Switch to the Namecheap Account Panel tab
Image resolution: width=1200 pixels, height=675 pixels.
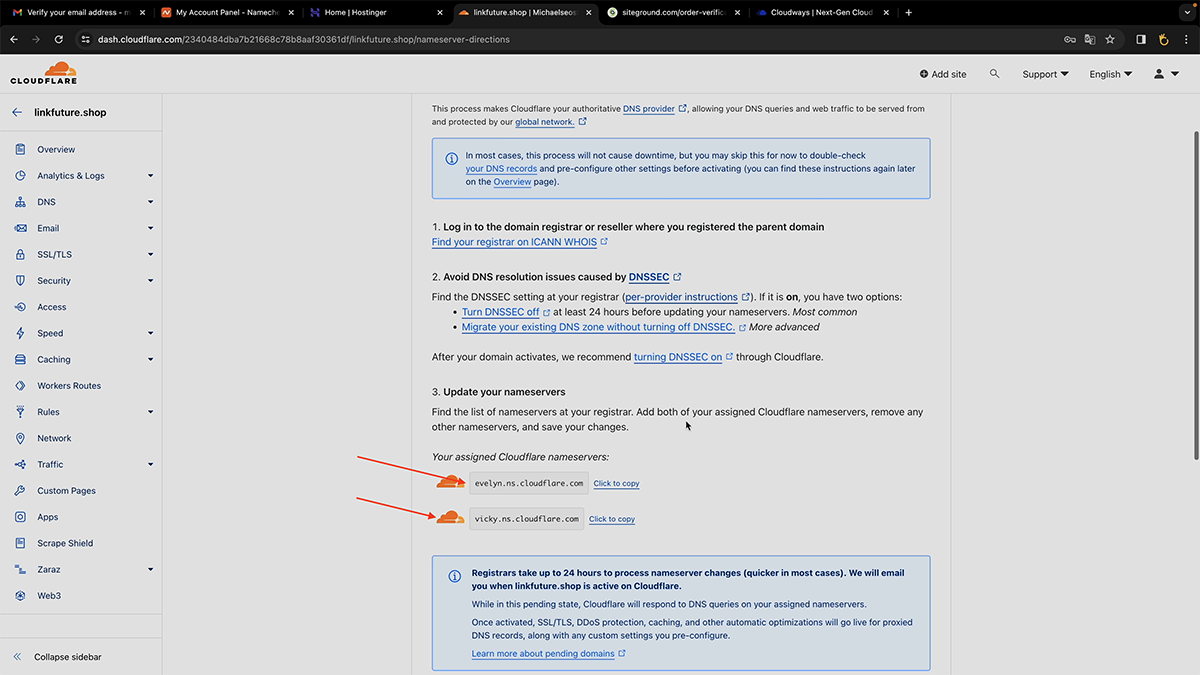(x=228, y=13)
